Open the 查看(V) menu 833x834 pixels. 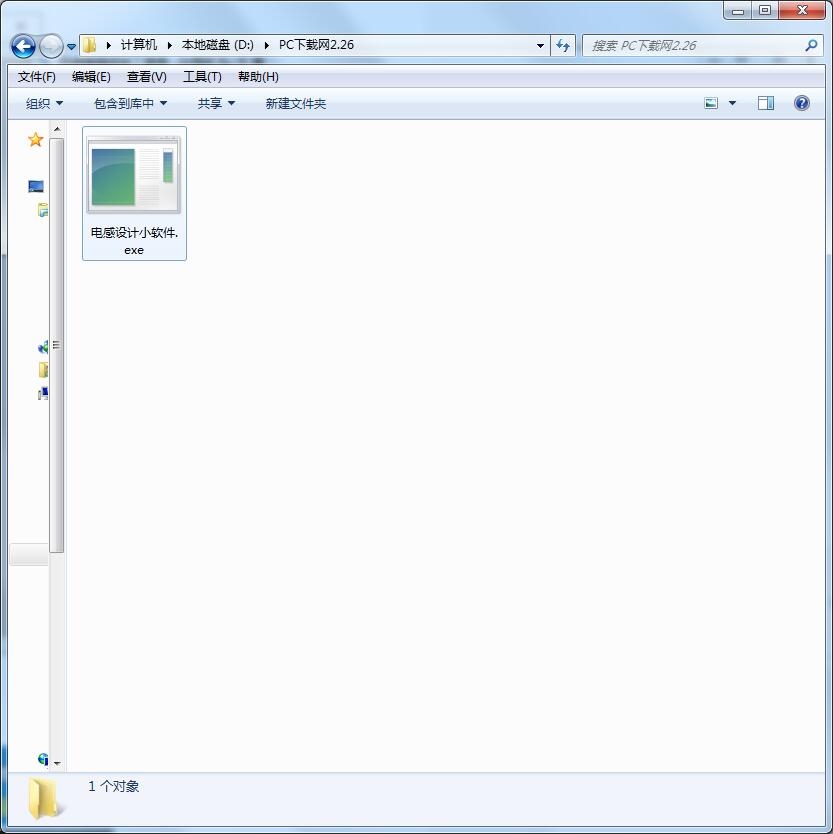point(146,77)
